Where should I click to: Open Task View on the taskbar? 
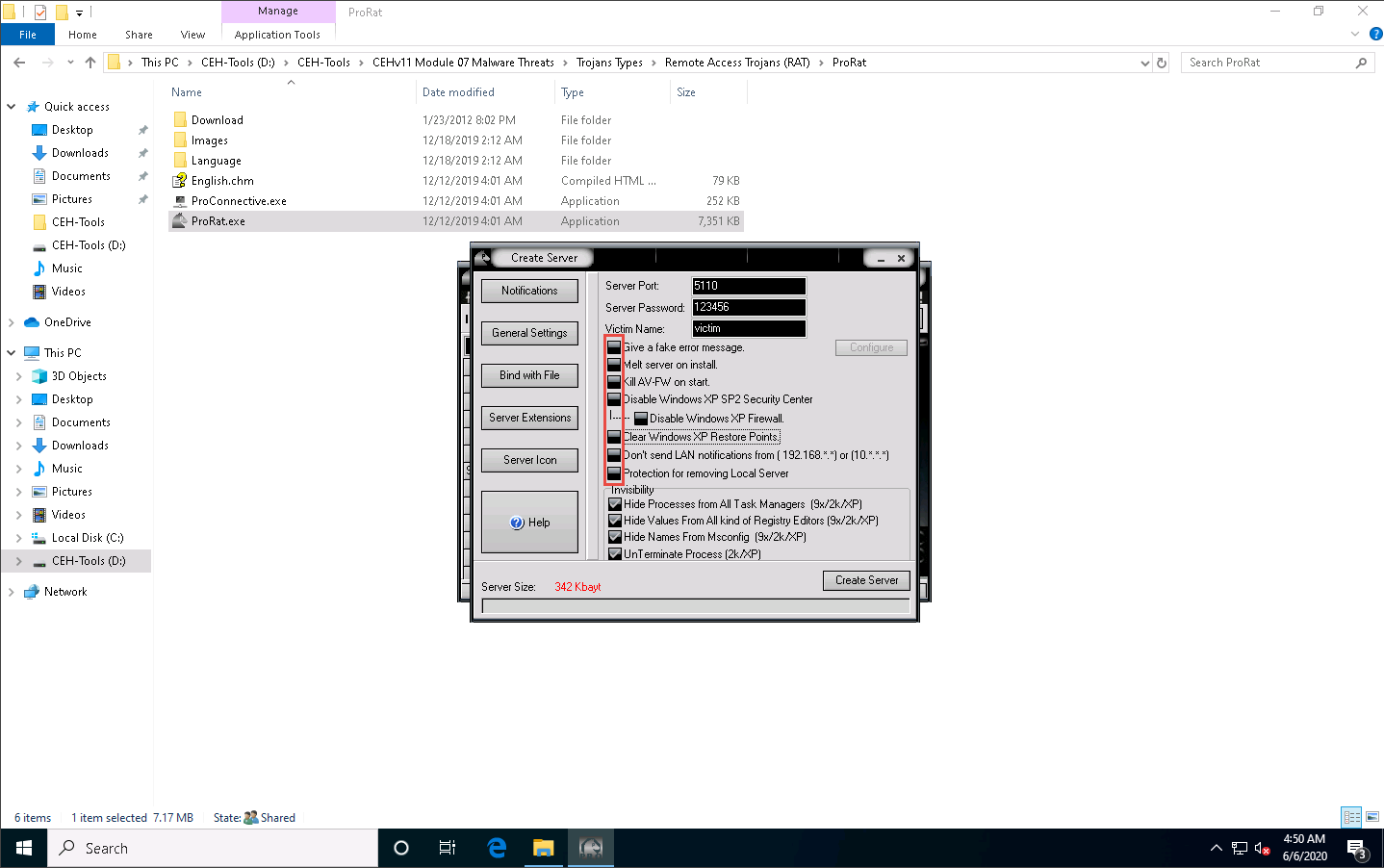click(x=448, y=848)
